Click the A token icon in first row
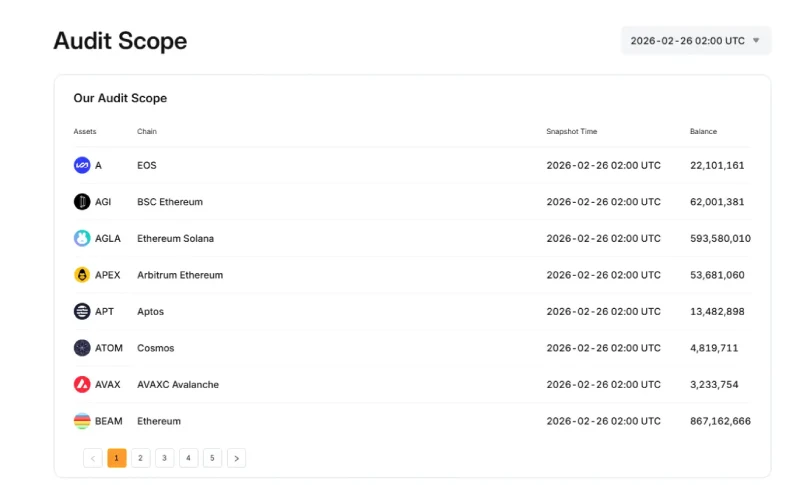Image resolution: width=800 pixels, height=485 pixels. coord(82,165)
